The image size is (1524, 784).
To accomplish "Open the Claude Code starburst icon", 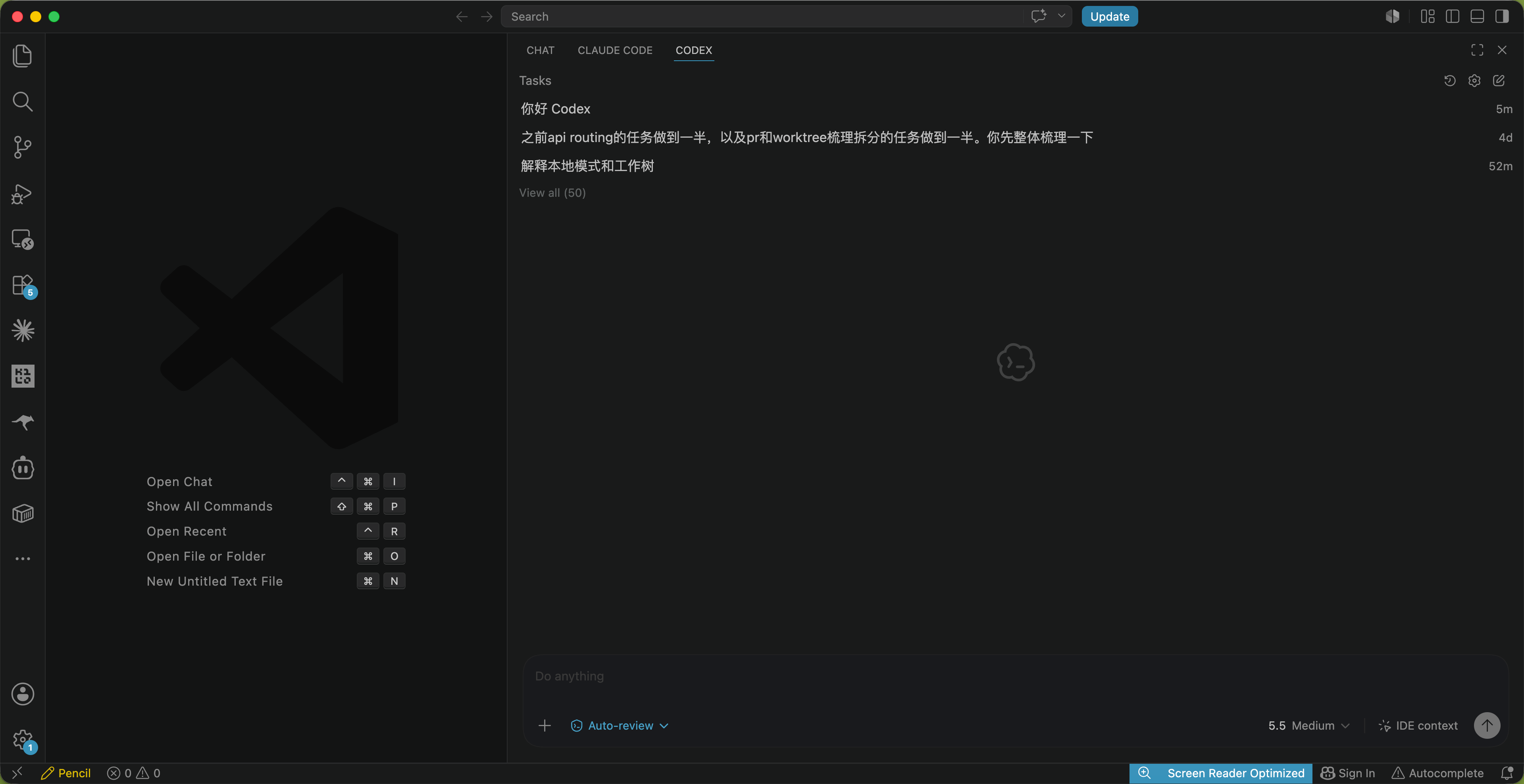I will [x=23, y=331].
